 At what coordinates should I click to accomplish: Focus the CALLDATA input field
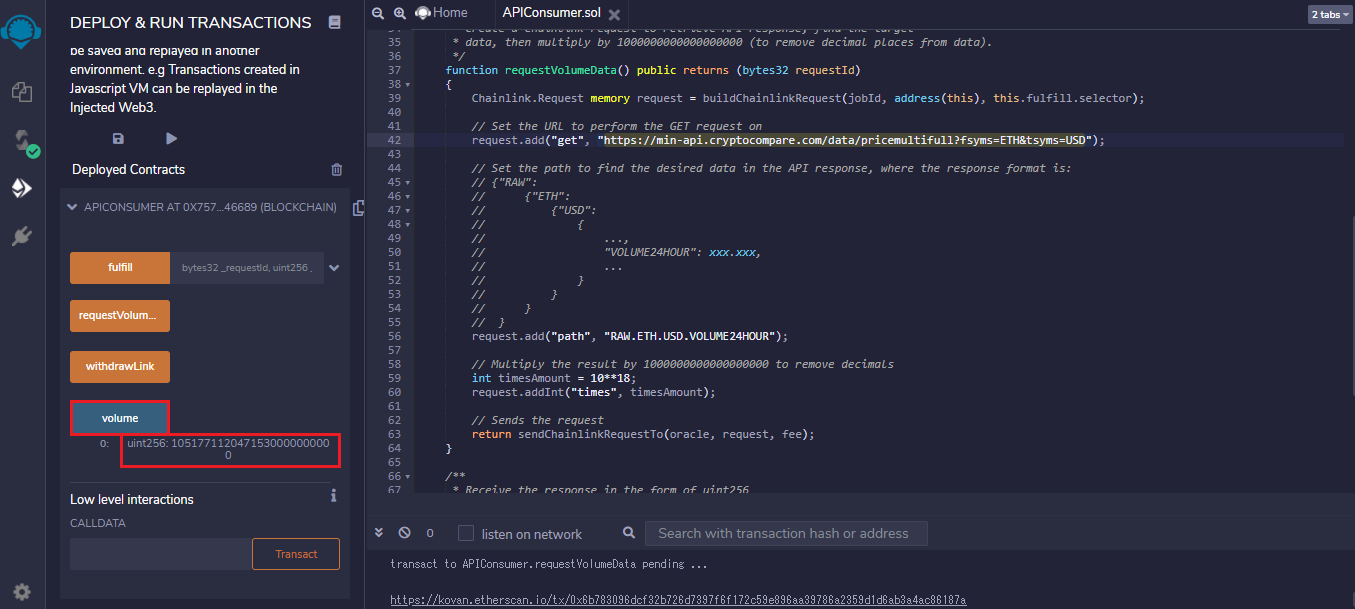coord(161,554)
